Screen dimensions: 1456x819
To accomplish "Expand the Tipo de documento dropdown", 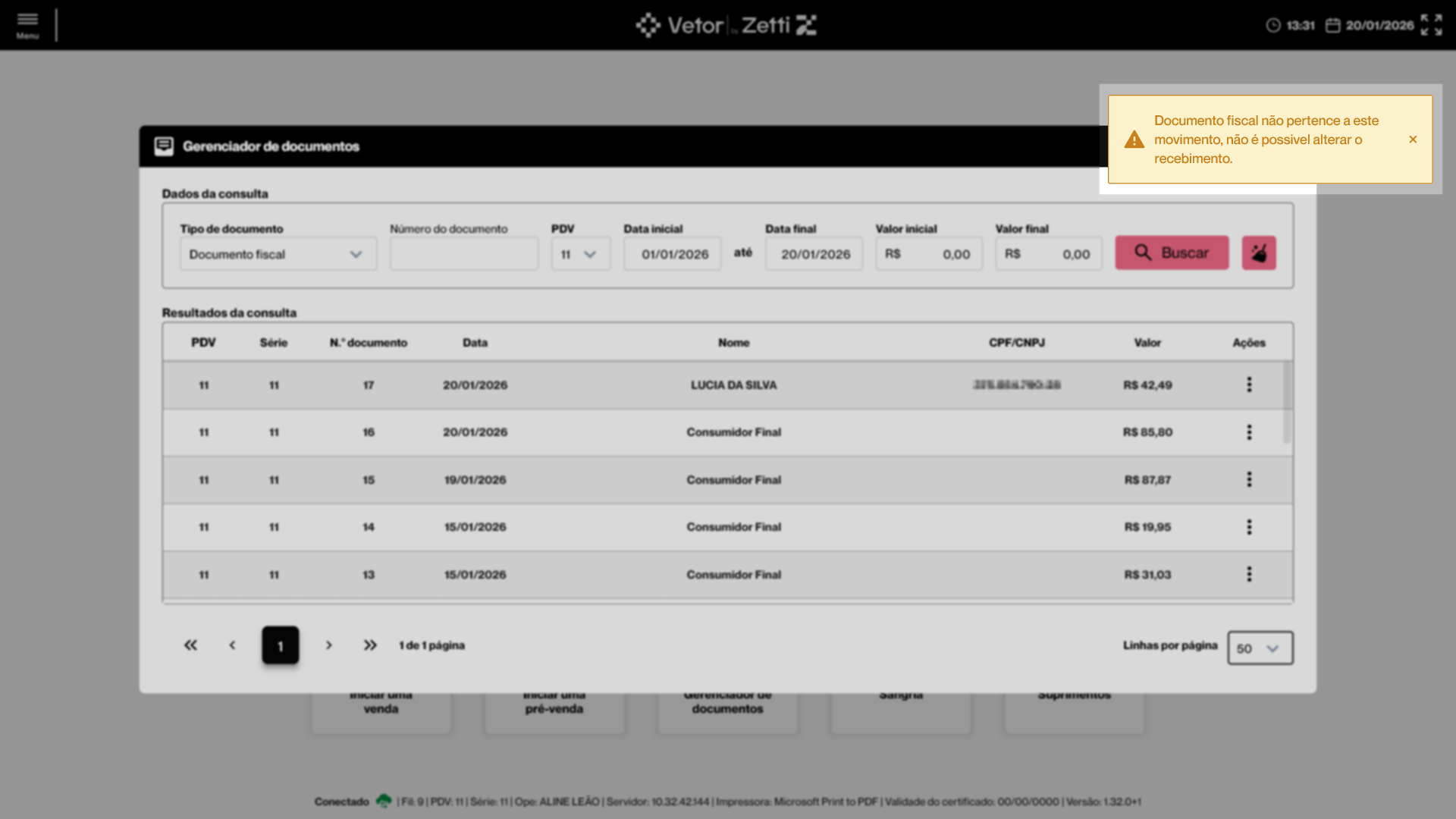I will (278, 254).
